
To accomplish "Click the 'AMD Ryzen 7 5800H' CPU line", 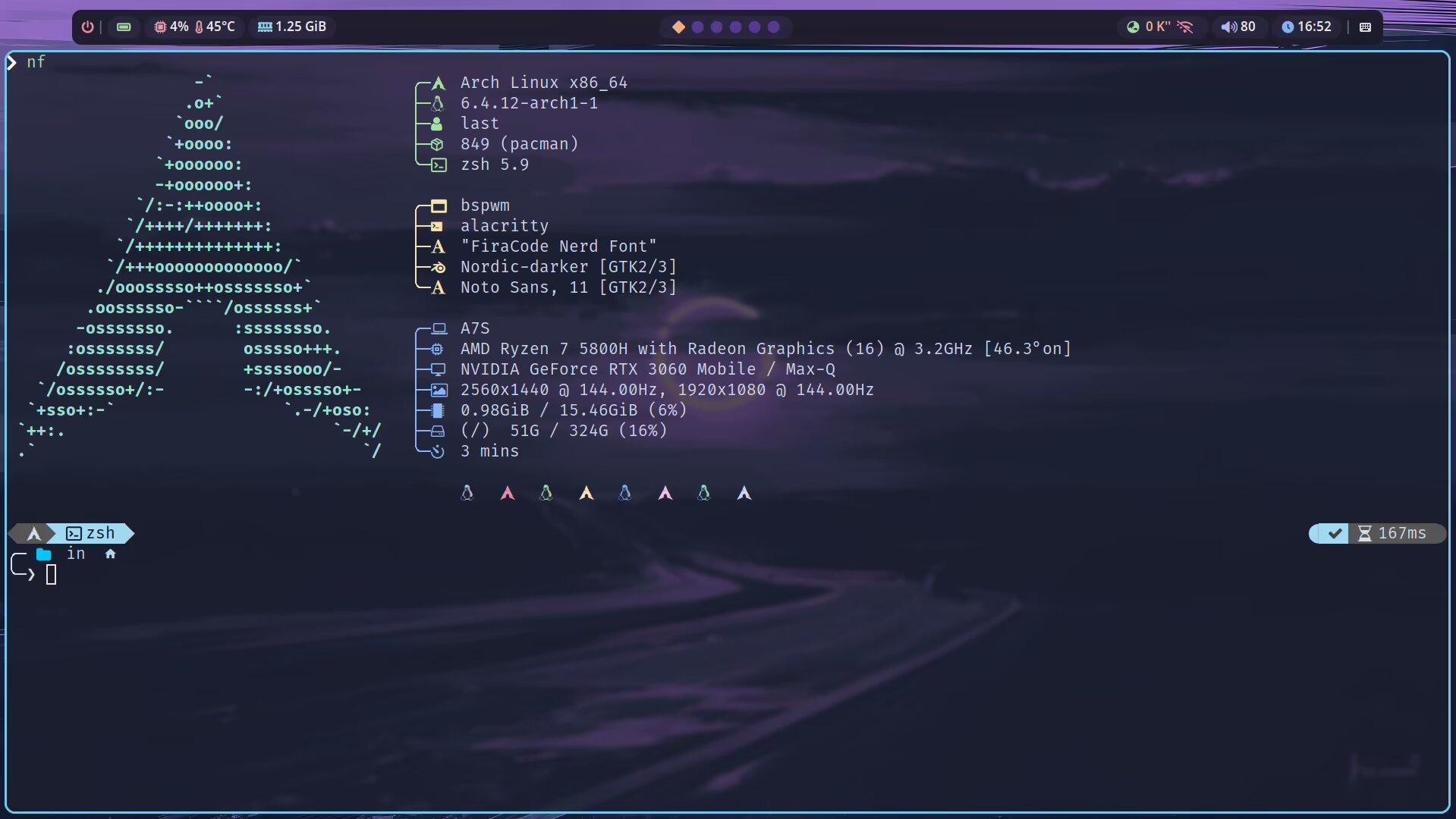I will point(766,349).
